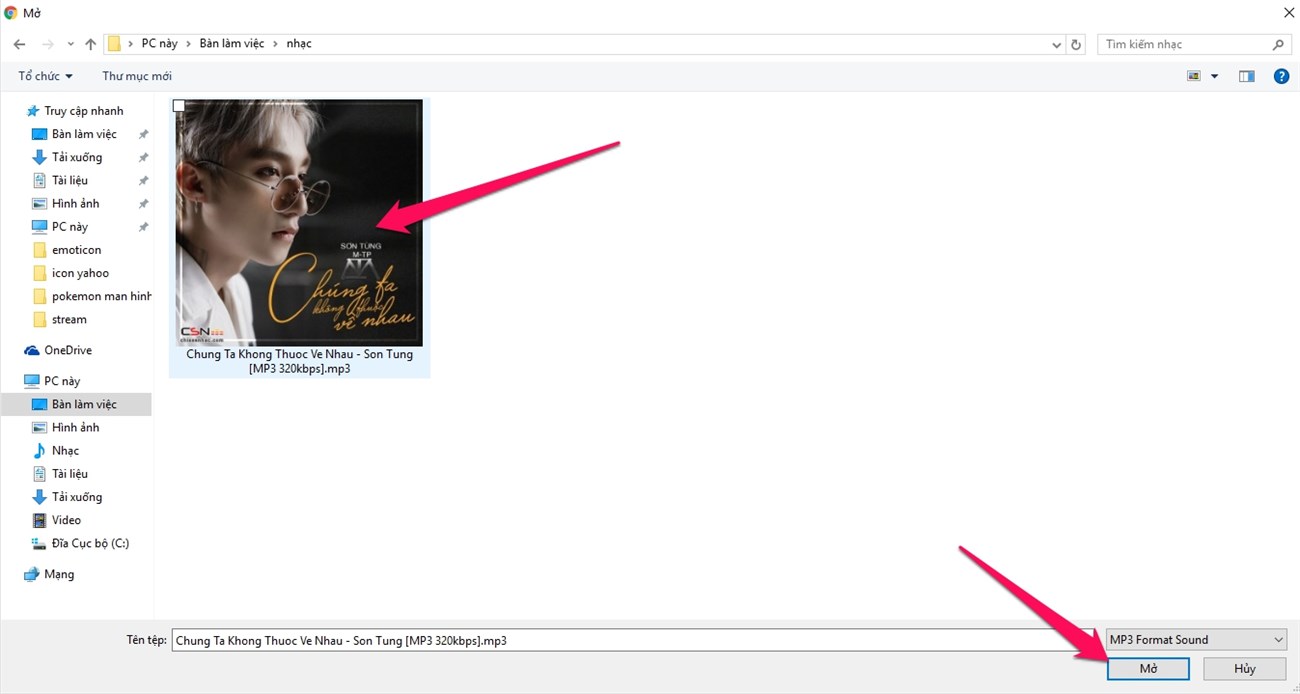The width and height of the screenshot is (1300, 694).
Task: Select Mạng network in sidebar
Action: coord(59,574)
